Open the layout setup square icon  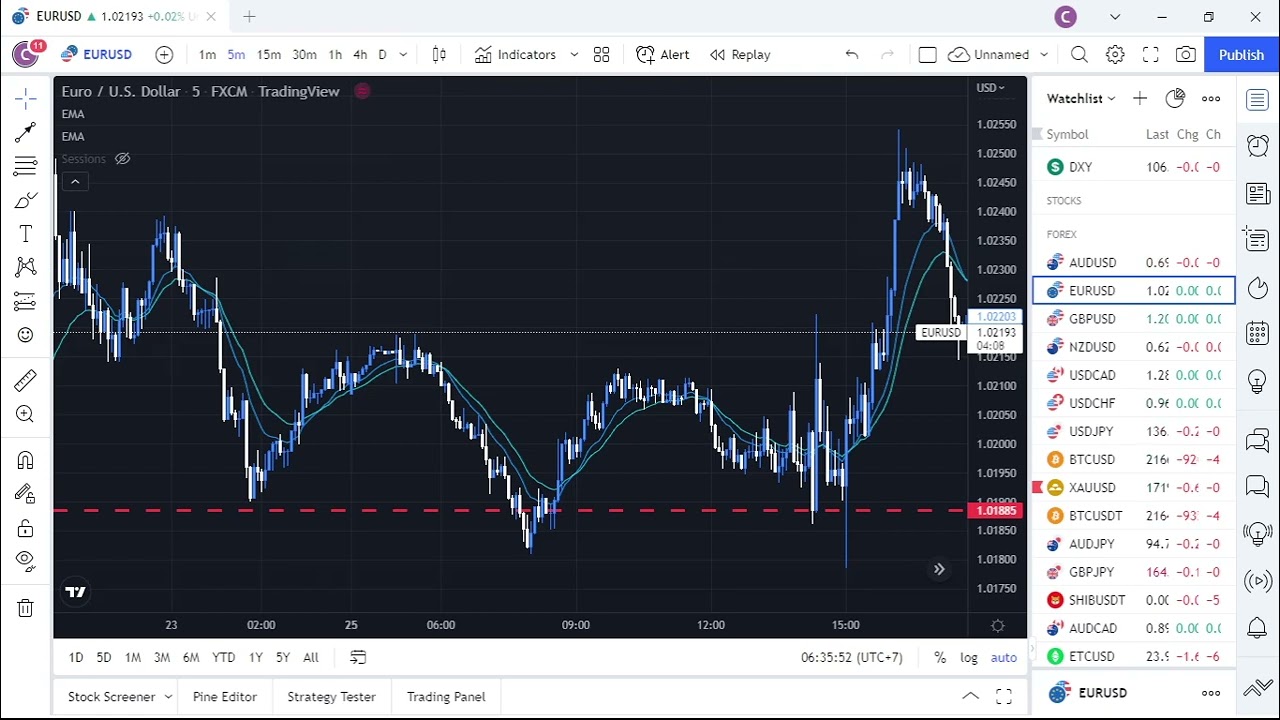pos(927,55)
